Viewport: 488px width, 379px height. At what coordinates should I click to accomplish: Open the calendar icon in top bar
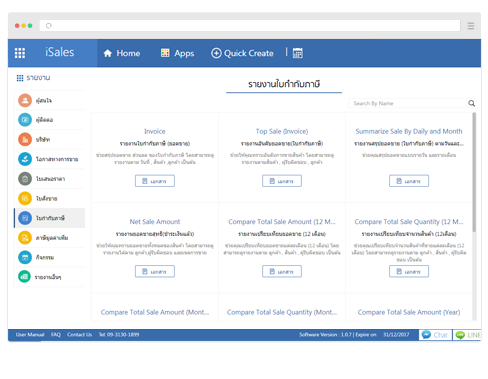(298, 53)
